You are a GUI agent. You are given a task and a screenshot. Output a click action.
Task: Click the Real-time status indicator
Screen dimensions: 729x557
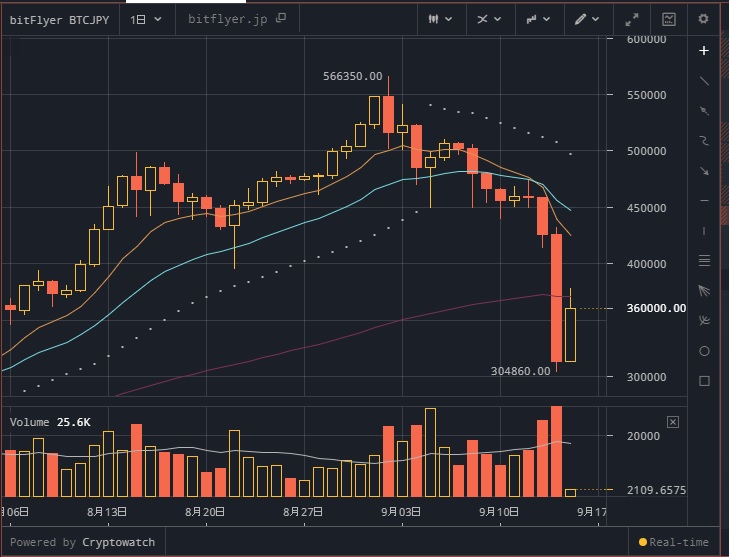tap(674, 542)
